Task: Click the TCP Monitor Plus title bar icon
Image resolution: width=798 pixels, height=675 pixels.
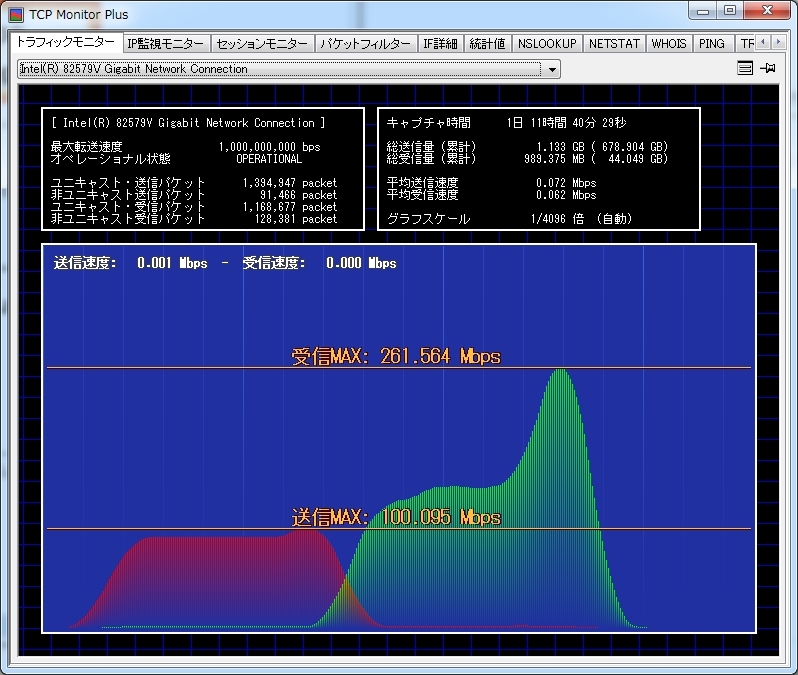Action: click(16, 14)
